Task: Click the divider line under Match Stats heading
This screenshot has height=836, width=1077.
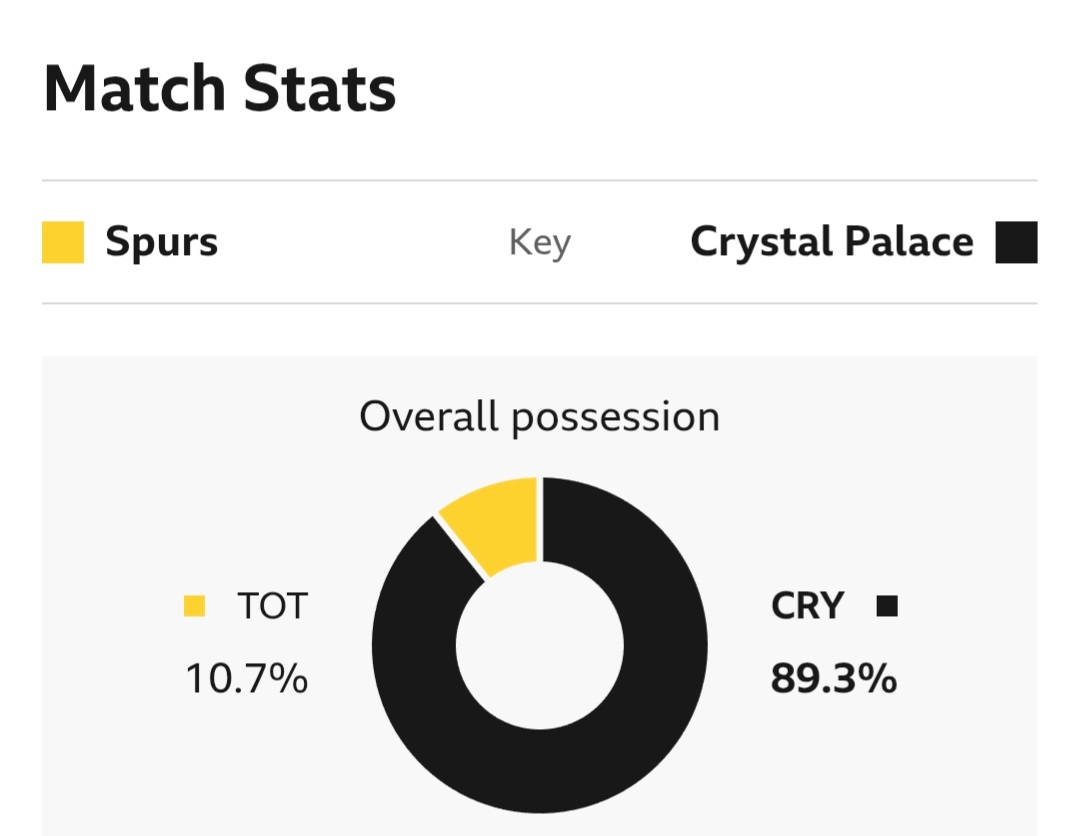Action: [x=539, y=181]
